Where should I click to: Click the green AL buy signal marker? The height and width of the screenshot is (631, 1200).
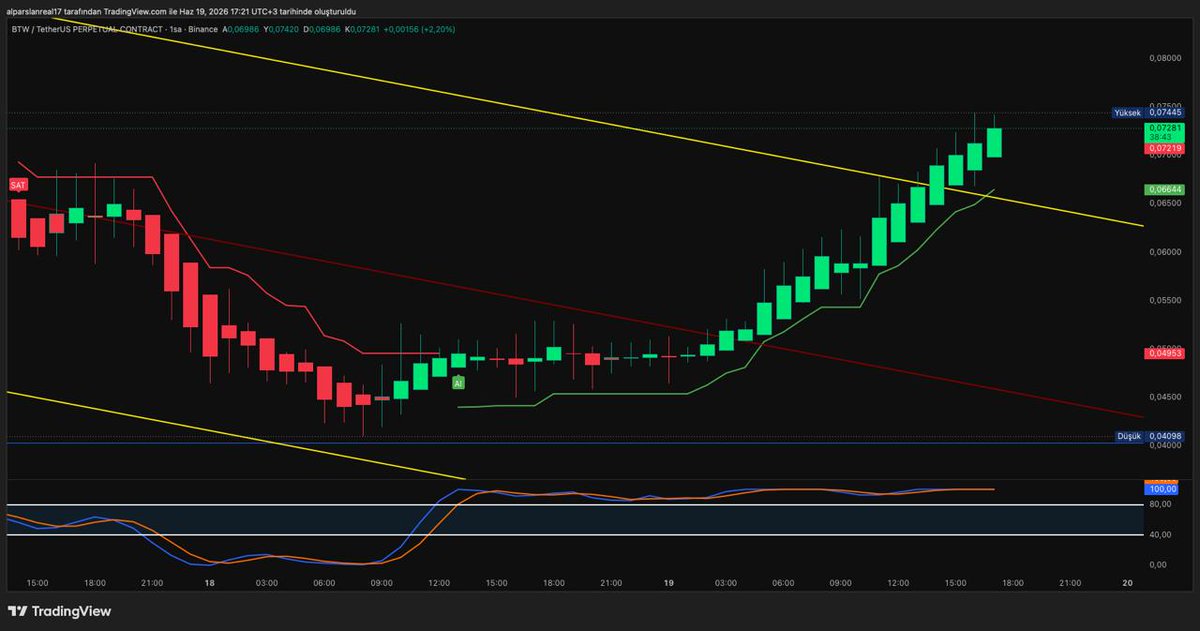pyautogui.click(x=458, y=383)
